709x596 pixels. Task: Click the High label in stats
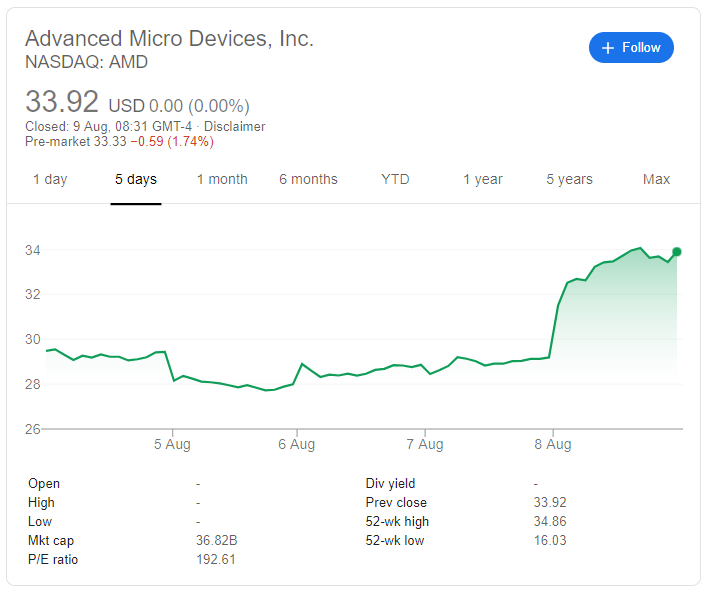tap(41, 502)
